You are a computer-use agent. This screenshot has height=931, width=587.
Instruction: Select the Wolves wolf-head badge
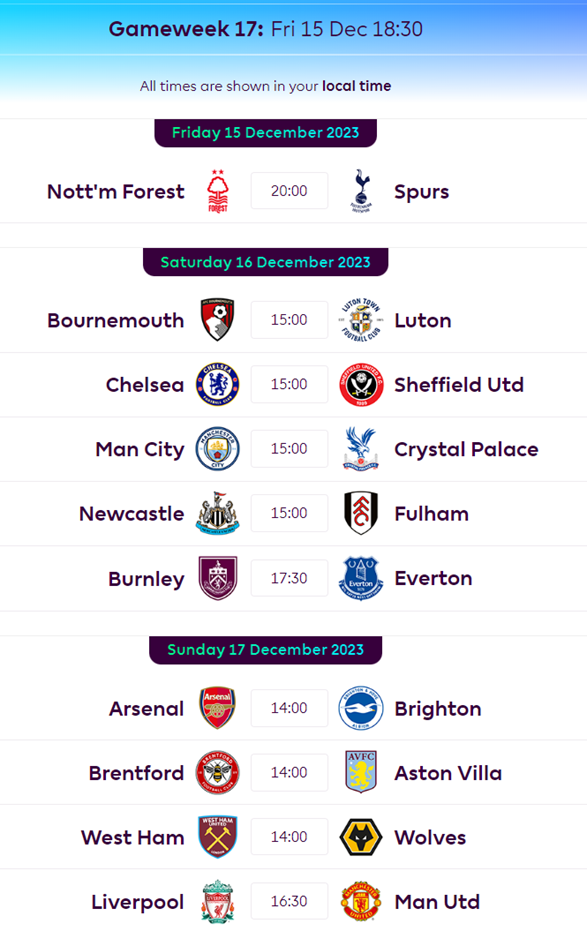point(361,837)
